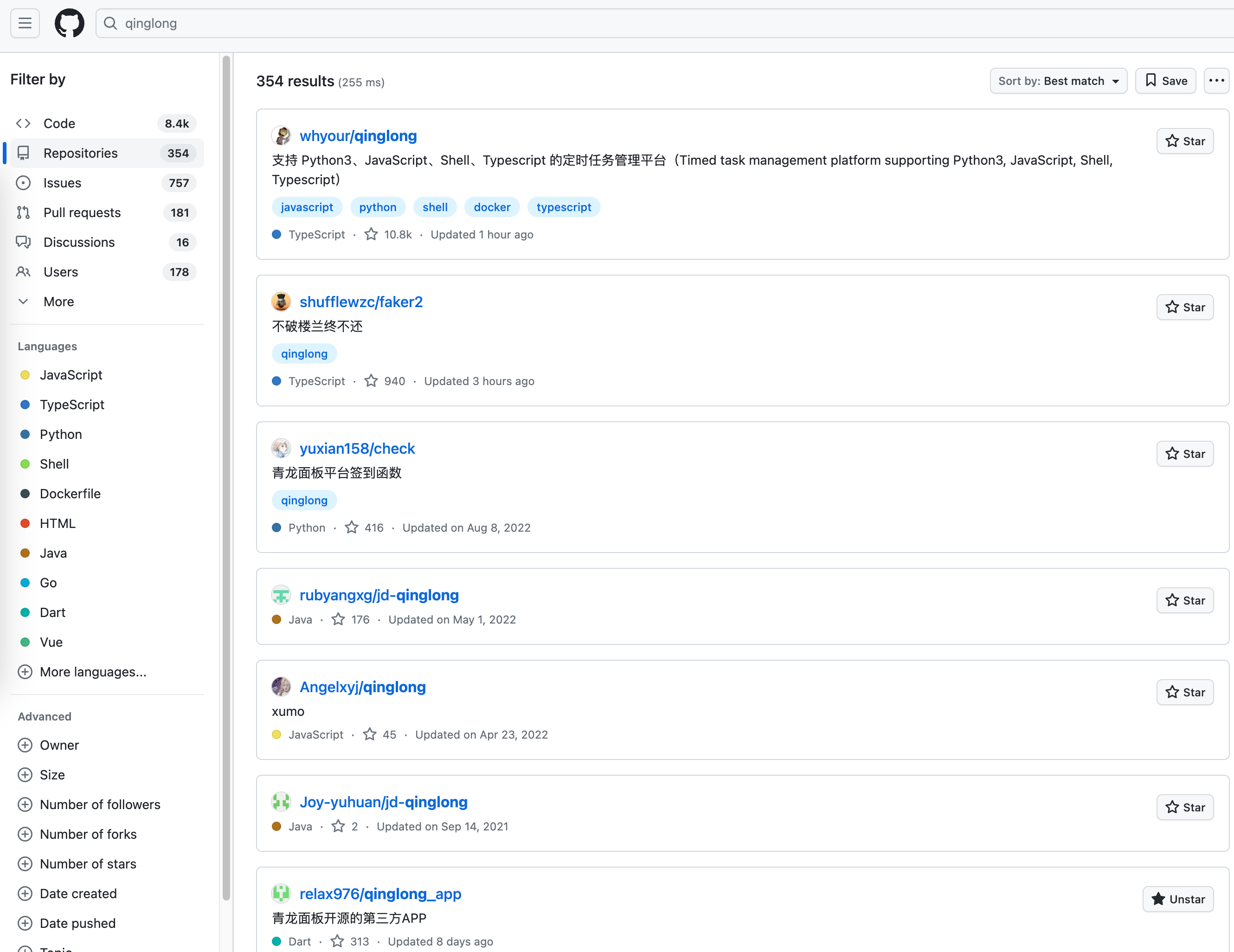Open the rubyangxg/jd-qinglong repository link

point(379,595)
